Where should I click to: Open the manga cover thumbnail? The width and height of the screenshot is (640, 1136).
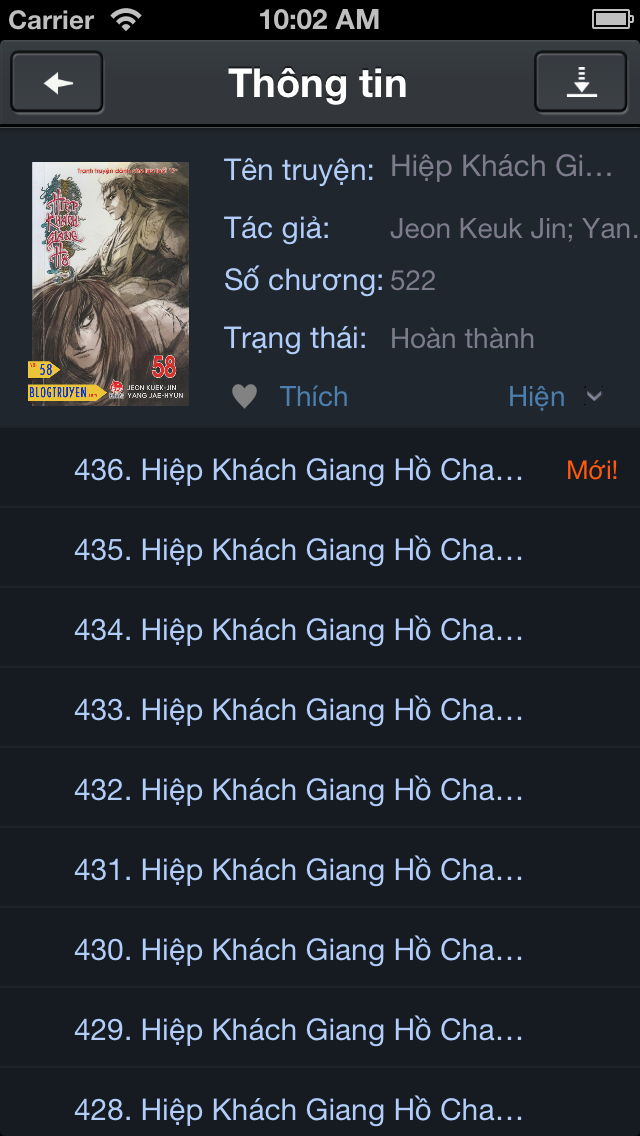[109, 283]
